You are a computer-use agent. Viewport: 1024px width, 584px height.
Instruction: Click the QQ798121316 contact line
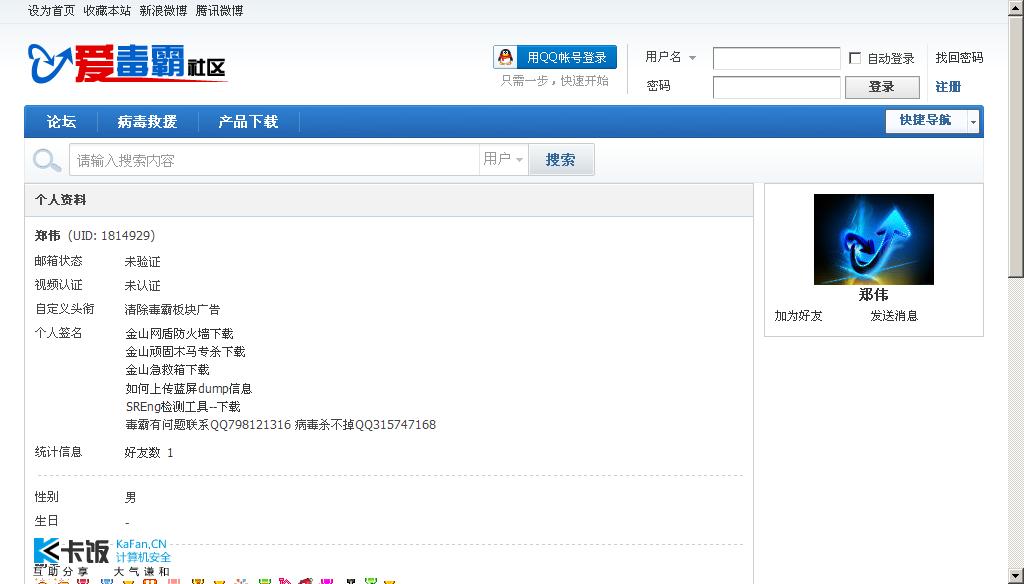tap(281, 425)
